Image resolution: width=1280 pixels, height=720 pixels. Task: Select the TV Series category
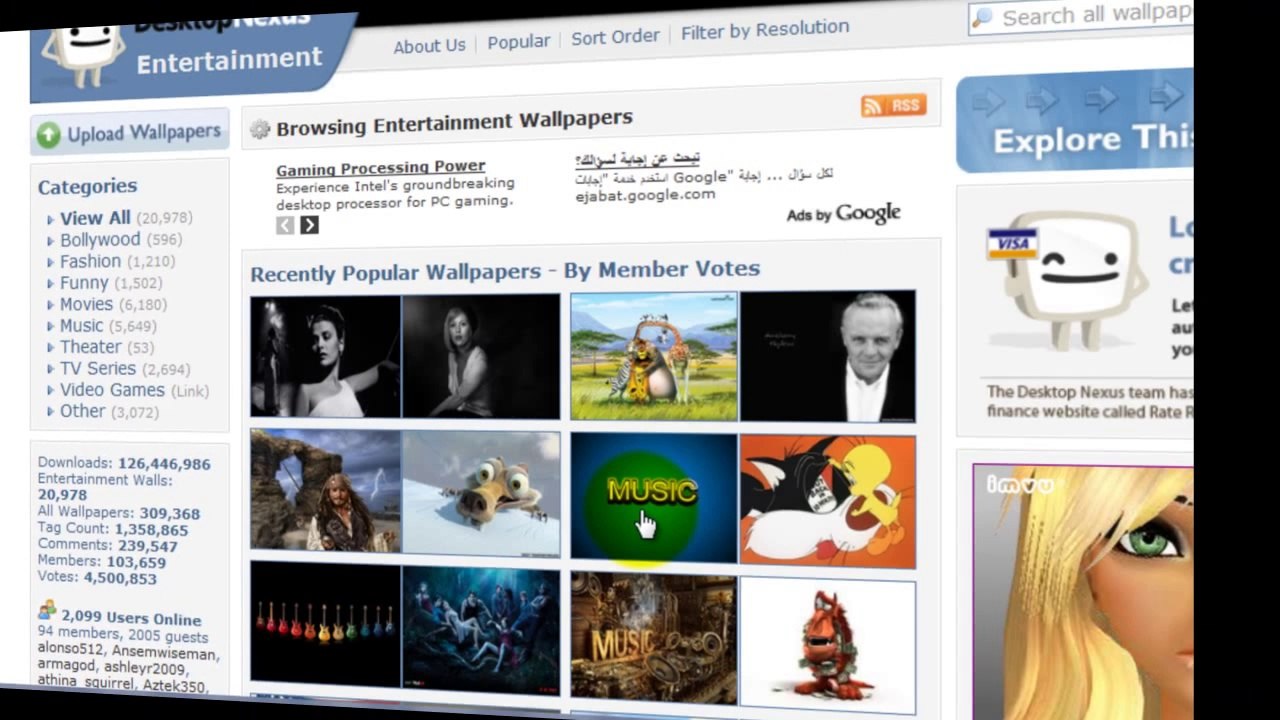coord(97,368)
